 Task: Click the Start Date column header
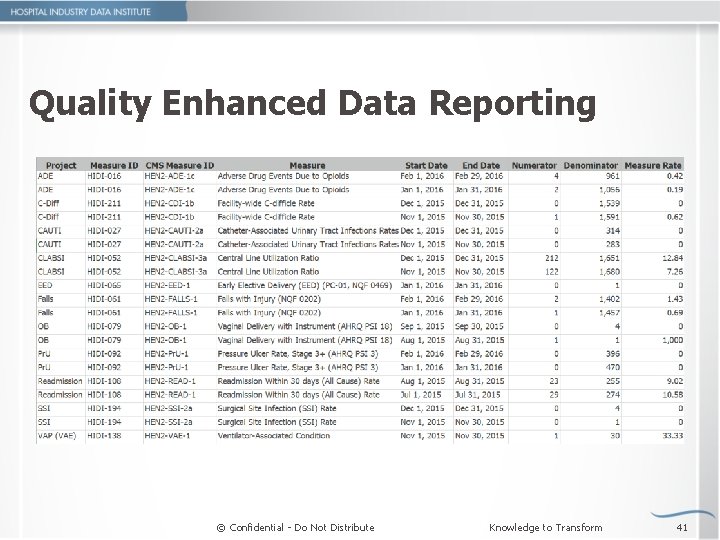tap(426, 165)
